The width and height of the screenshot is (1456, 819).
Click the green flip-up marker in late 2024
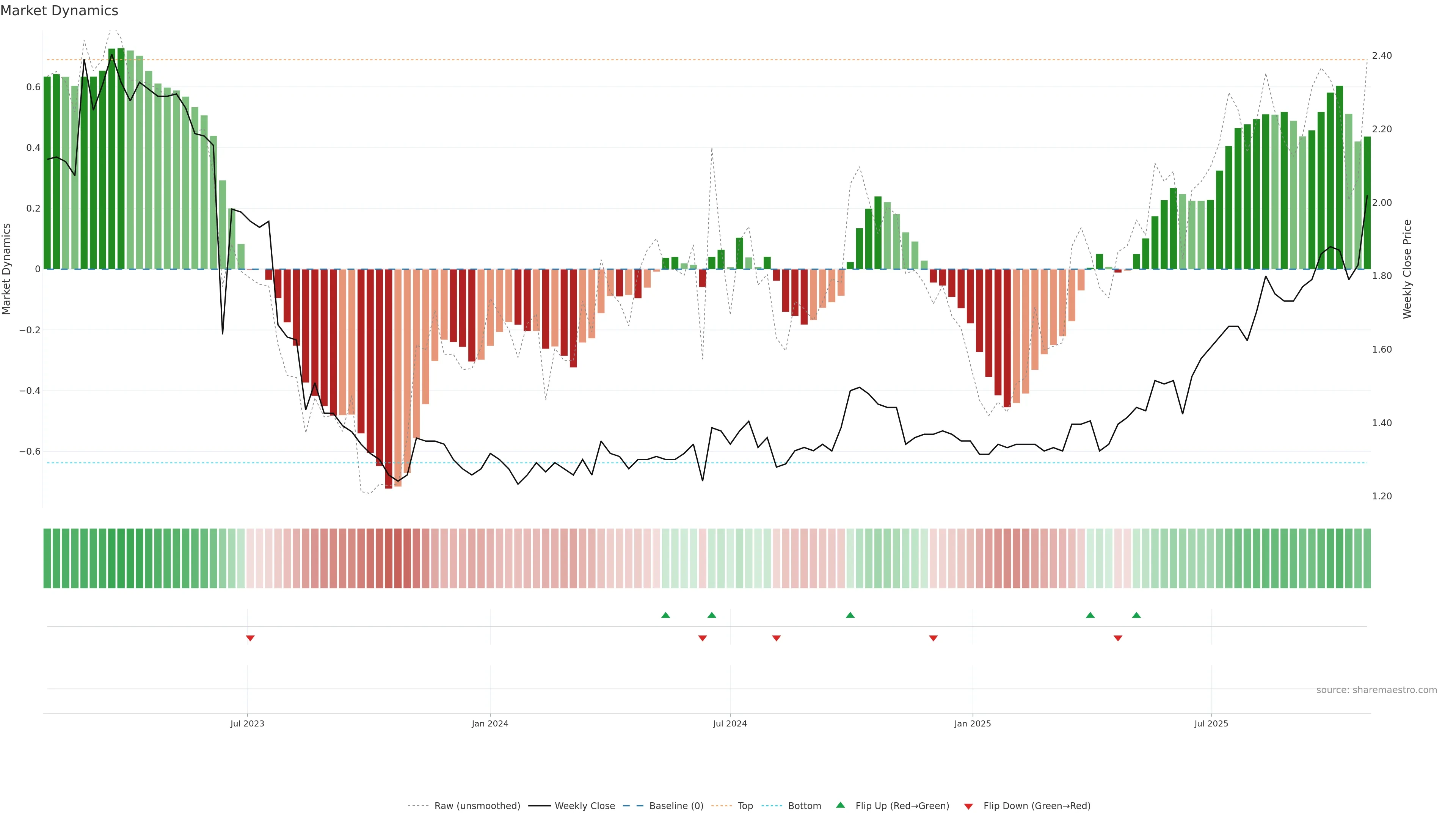(x=850, y=615)
